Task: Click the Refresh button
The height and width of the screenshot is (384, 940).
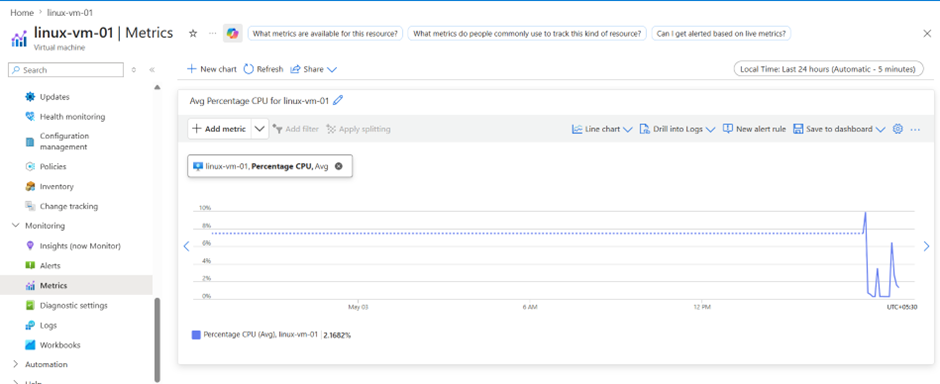Action: (x=263, y=69)
